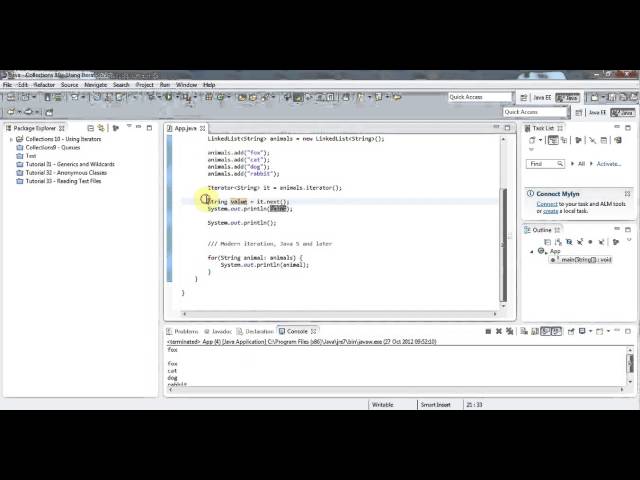640x480 pixels.
Task: Click Remove Launch icon in Console
Action: click(x=498, y=331)
